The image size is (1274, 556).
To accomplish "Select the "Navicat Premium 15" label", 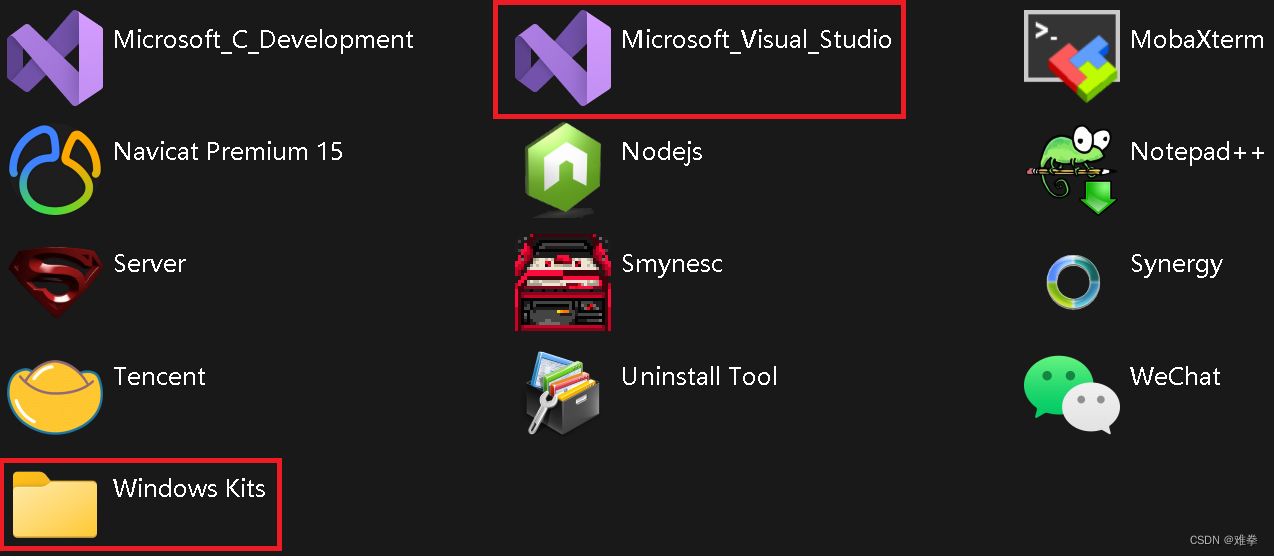I will pos(228,152).
